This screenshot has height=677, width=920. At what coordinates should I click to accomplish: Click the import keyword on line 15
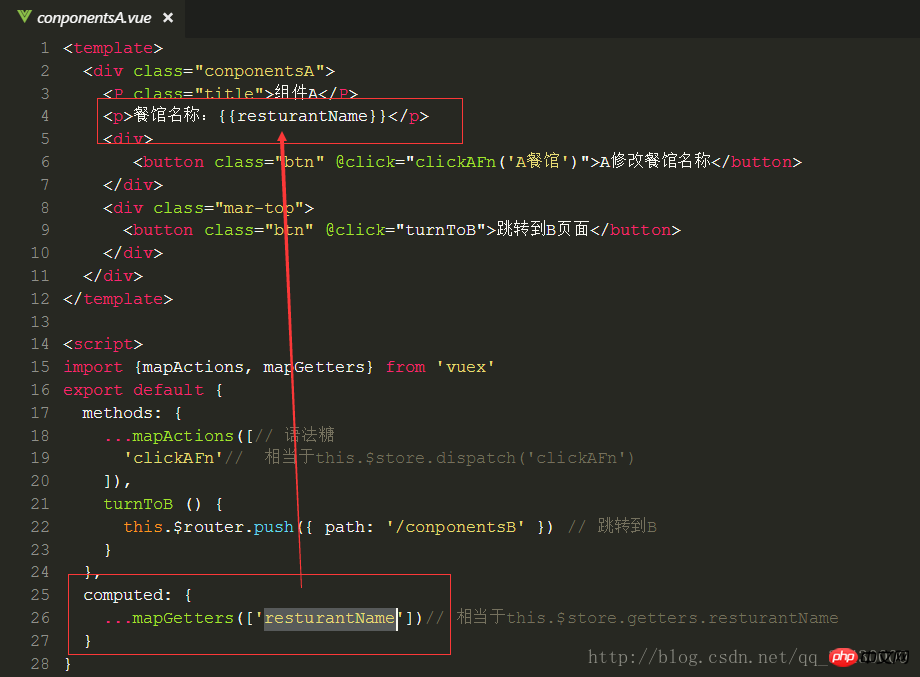click(x=93, y=367)
